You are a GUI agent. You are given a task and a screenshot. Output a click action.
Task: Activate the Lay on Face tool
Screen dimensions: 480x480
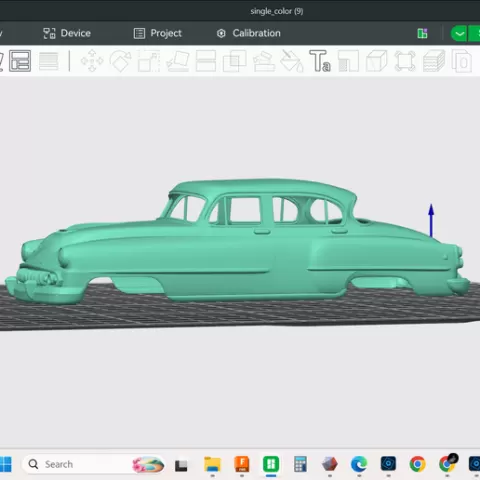[177, 61]
